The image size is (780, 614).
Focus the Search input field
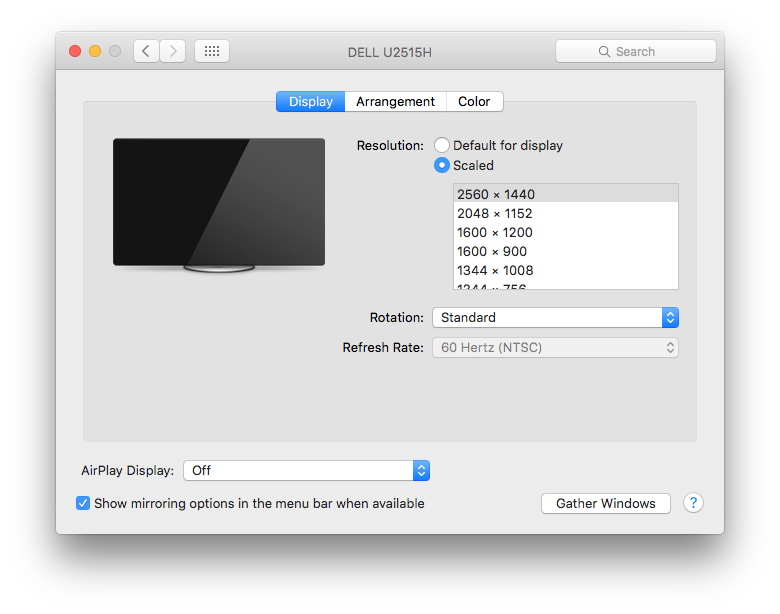636,51
